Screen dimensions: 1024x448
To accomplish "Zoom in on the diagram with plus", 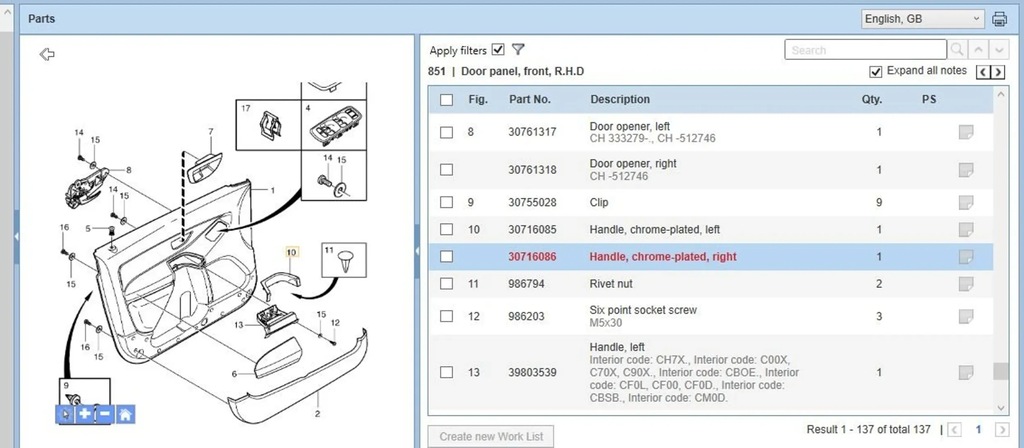I will [x=84, y=414].
